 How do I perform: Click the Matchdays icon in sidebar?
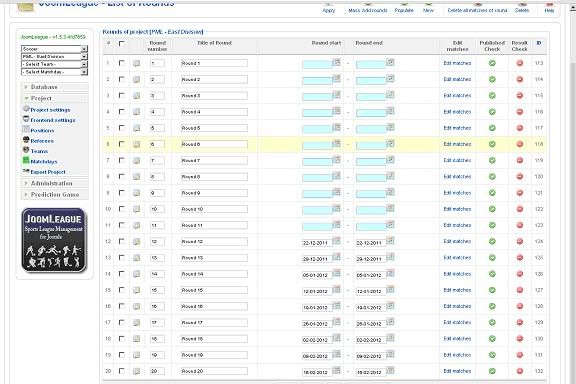point(26,160)
